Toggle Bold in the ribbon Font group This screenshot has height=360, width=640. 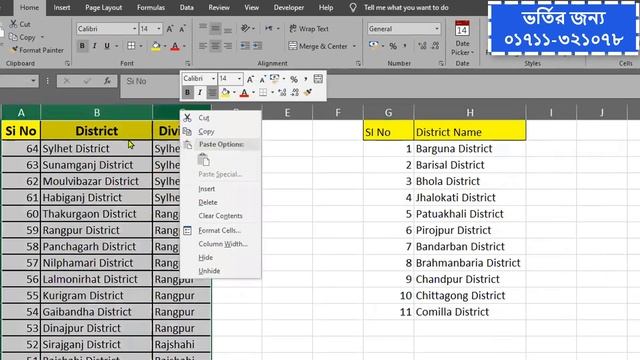[82, 46]
